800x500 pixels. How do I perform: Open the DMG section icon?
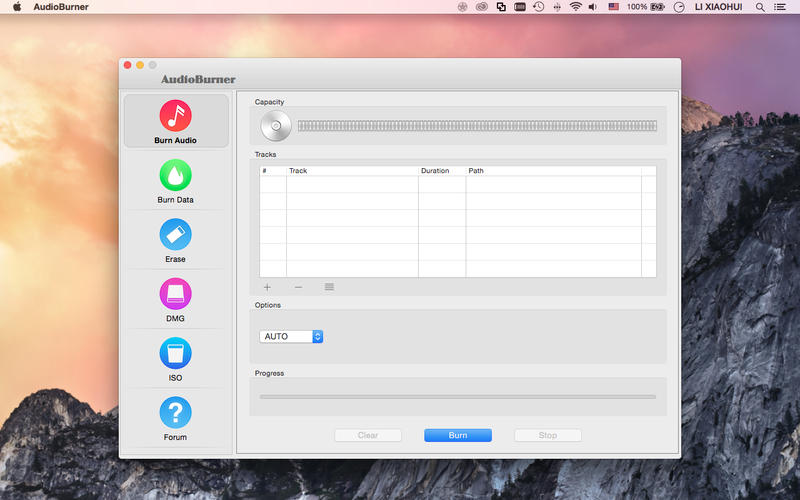[175, 294]
